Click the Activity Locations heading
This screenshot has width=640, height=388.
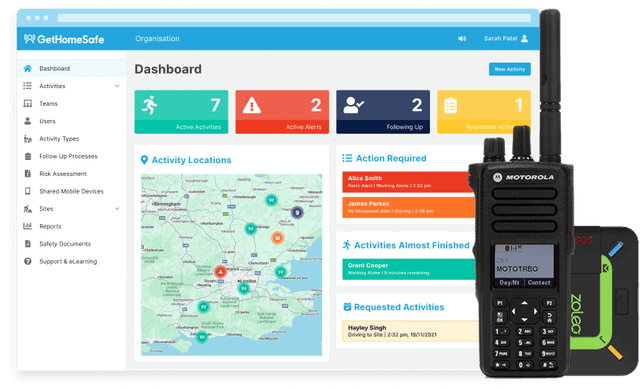point(191,160)
